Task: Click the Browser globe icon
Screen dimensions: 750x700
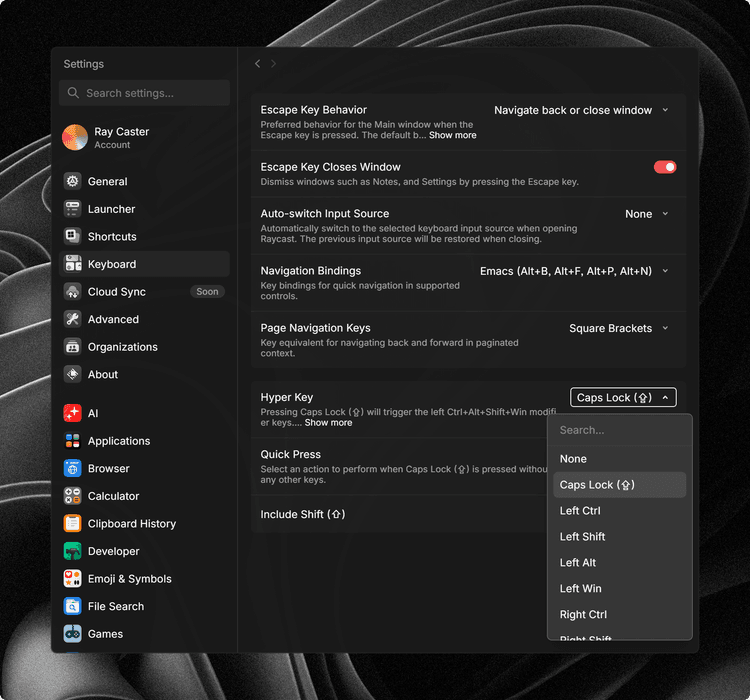Action: (73, 468)
